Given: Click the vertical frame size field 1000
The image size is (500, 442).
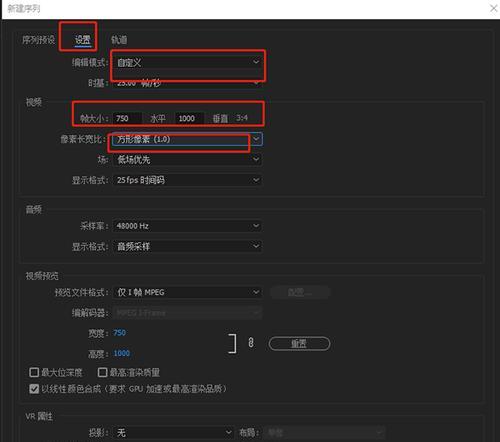Looking at the screenshot, I should pyautogui.click(x=189, y=118).
